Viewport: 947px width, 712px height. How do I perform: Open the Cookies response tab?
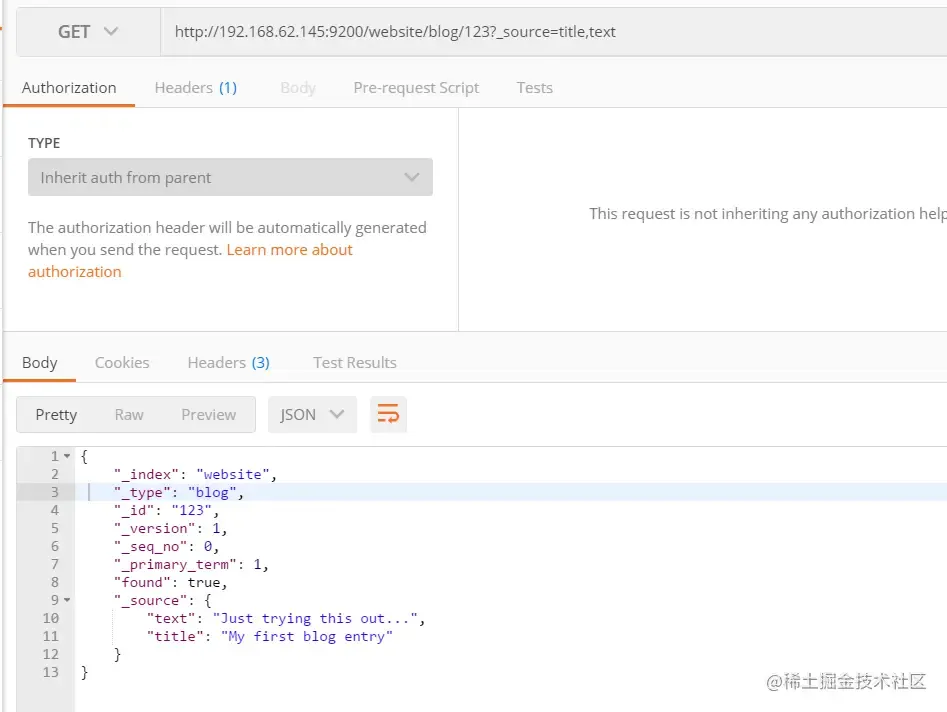coord(122,363)
